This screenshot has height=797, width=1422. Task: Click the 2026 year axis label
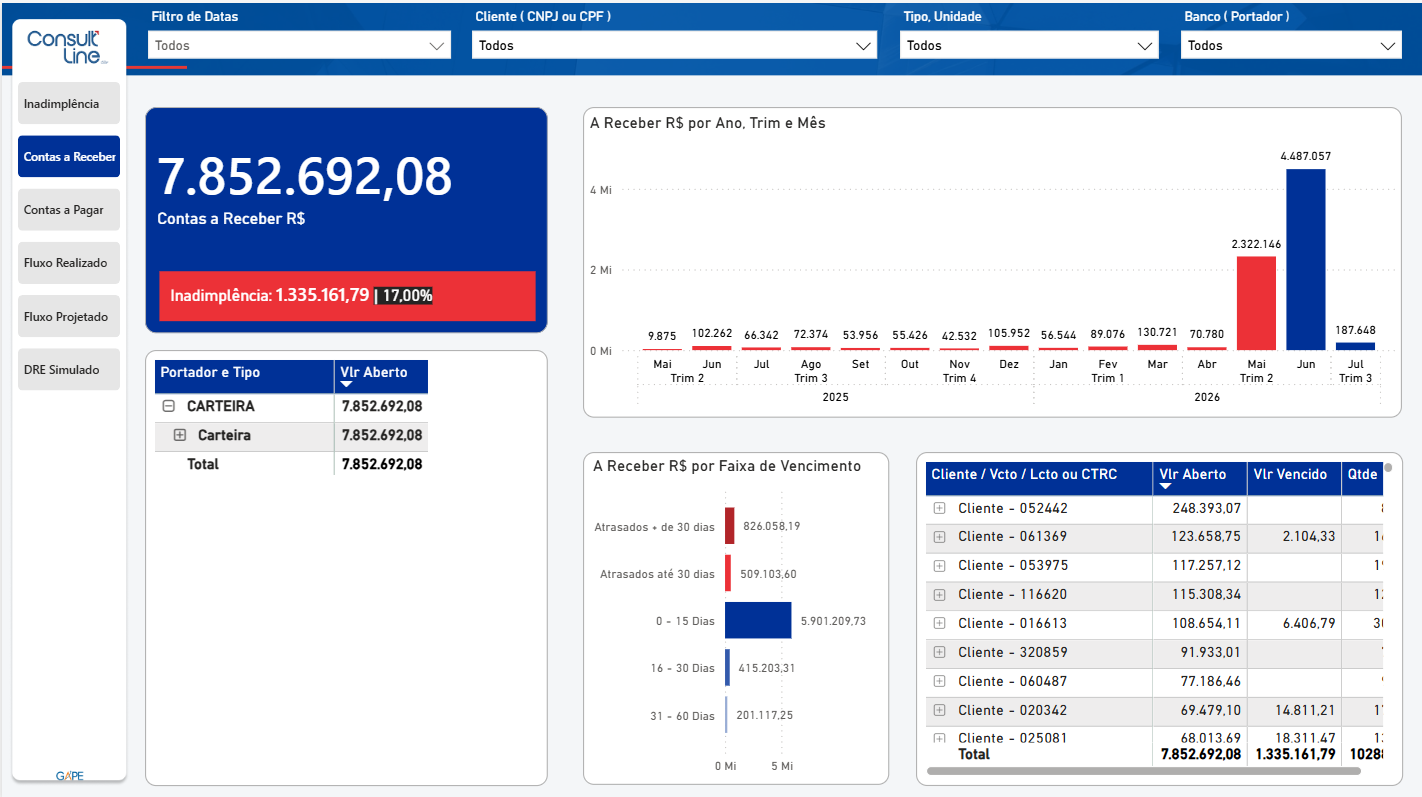[1207, 397]
